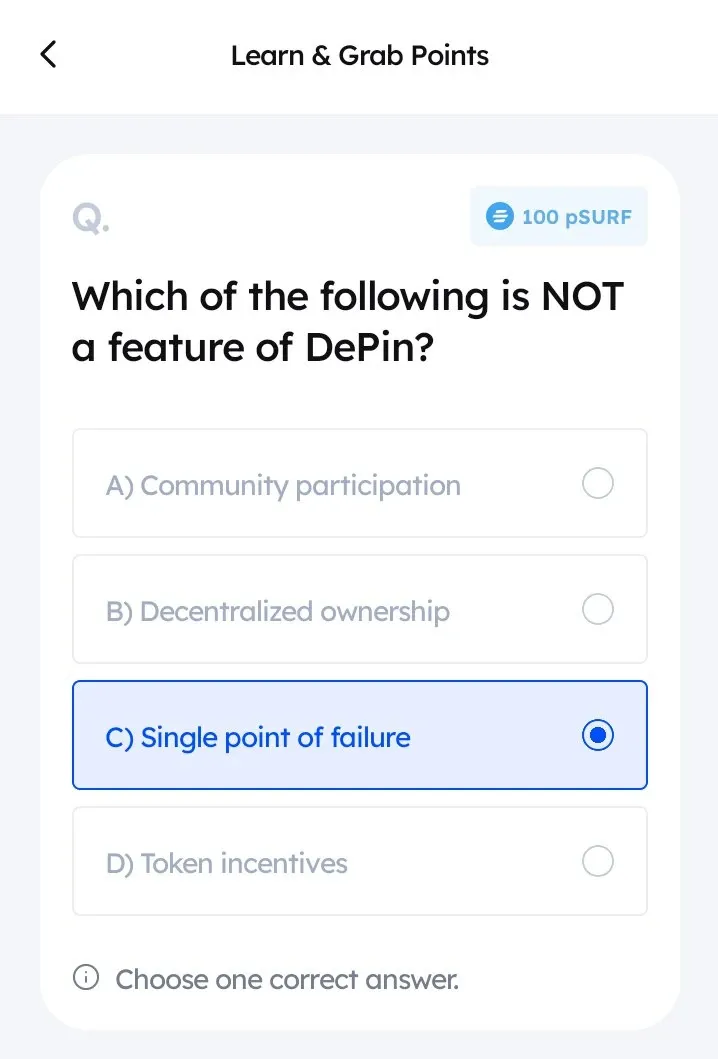Tap the "Token incentives" answer text
The image size is (718, 1059).
[x=244, y=863]
